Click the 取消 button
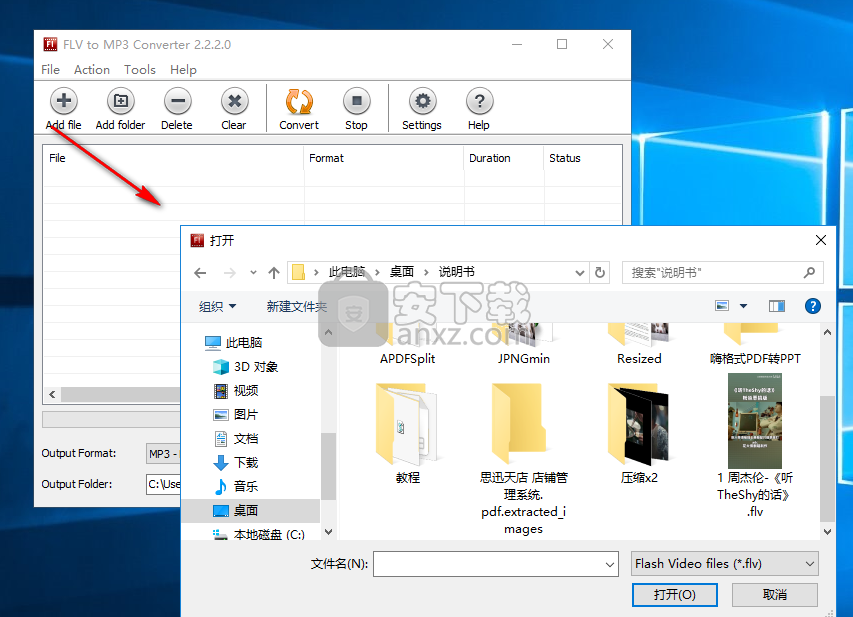The height and width of the screenshot is (617, 853). click(x=775, y=595)
